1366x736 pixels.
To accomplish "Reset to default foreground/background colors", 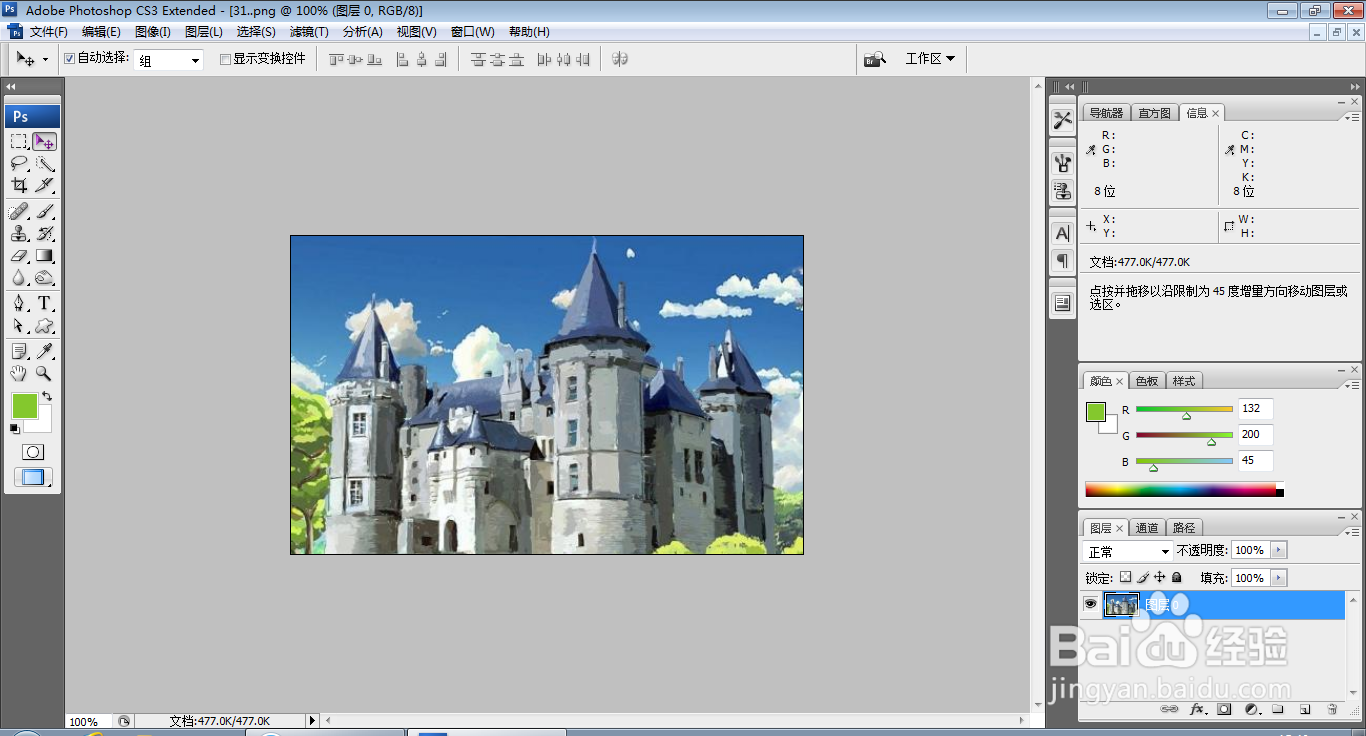I will [x=14, y=429].
